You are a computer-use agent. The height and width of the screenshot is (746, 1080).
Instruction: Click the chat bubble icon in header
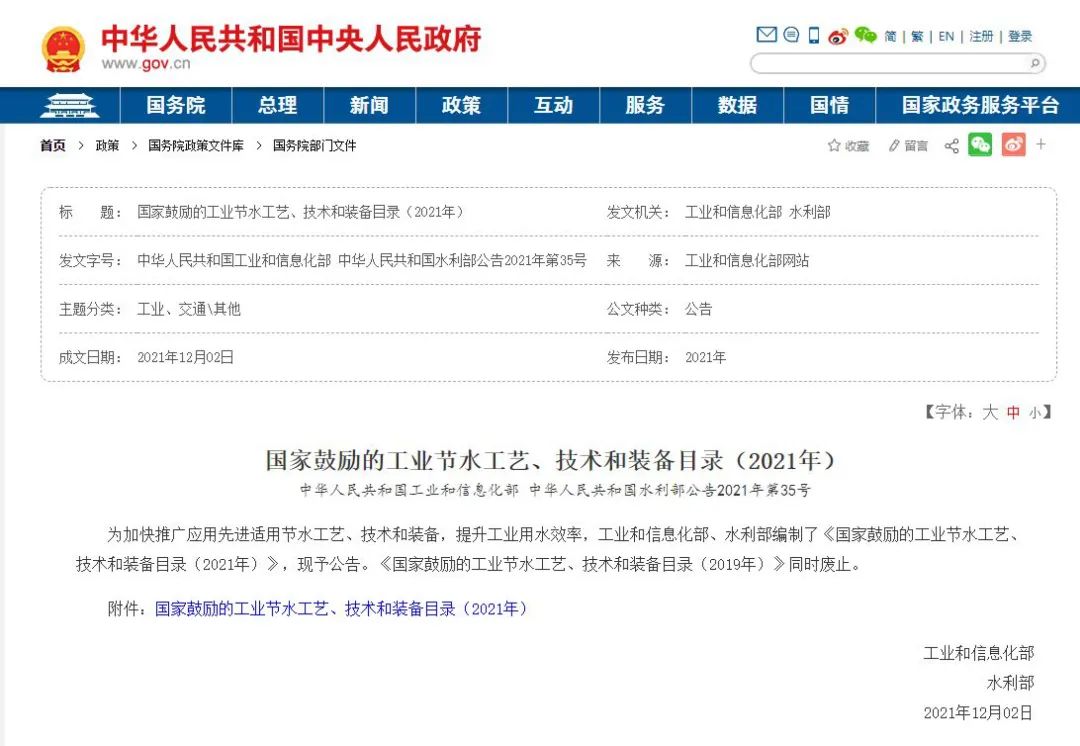pyautogui.click(x=791, y=34)
